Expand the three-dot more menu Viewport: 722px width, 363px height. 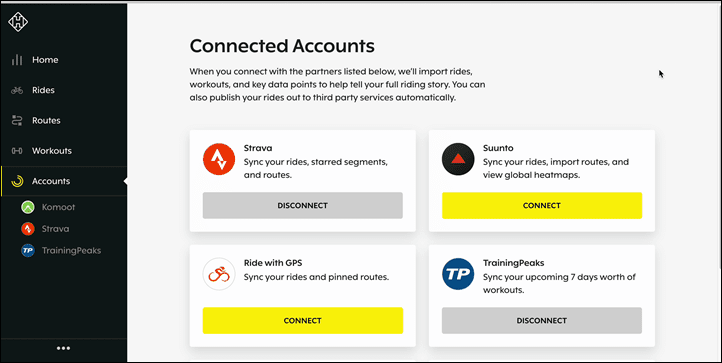63,348
